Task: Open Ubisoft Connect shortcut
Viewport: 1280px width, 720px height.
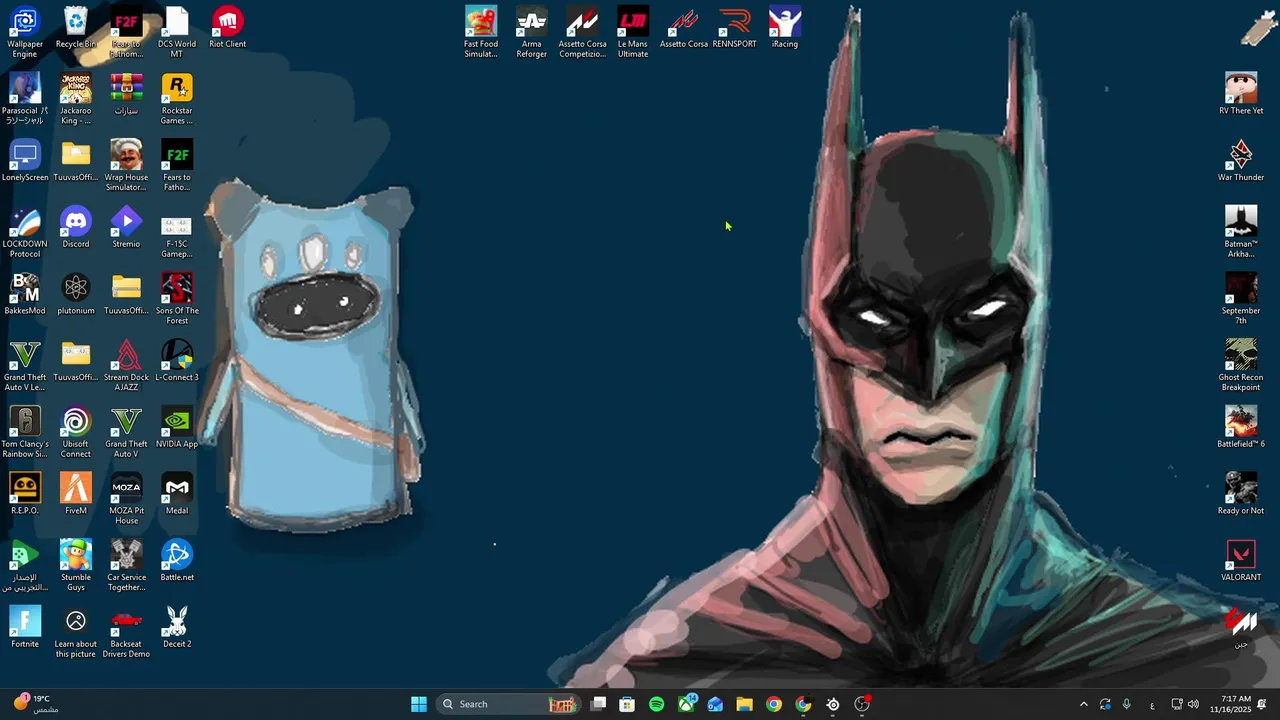Action: pos(76,433)
